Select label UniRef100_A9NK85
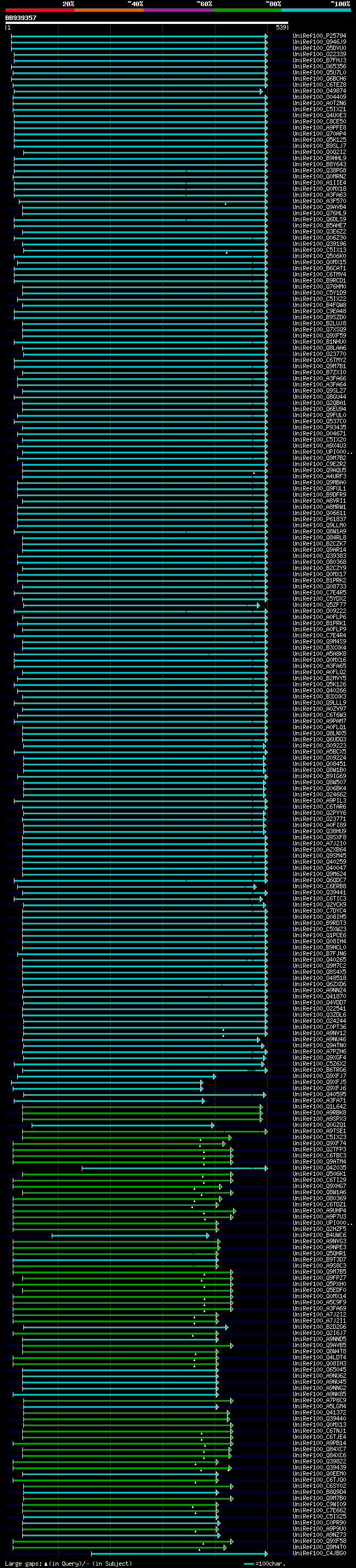The width and height of the screenshot is (356, 1568). pyautogui.click(x=319, y=1394)
